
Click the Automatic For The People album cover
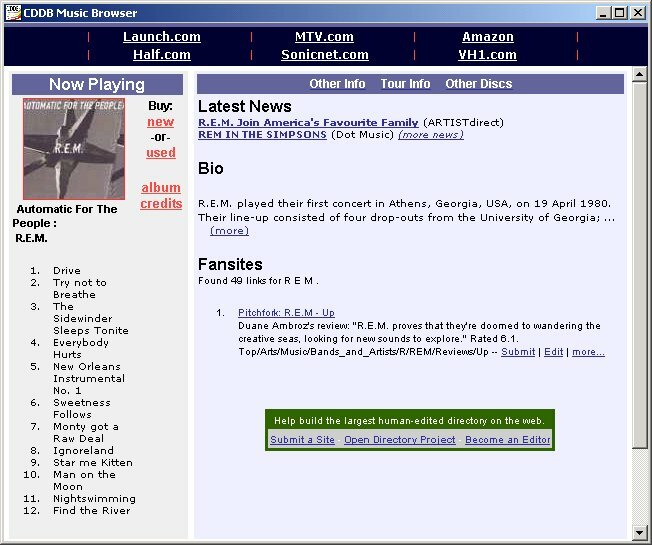click(74, 149)
